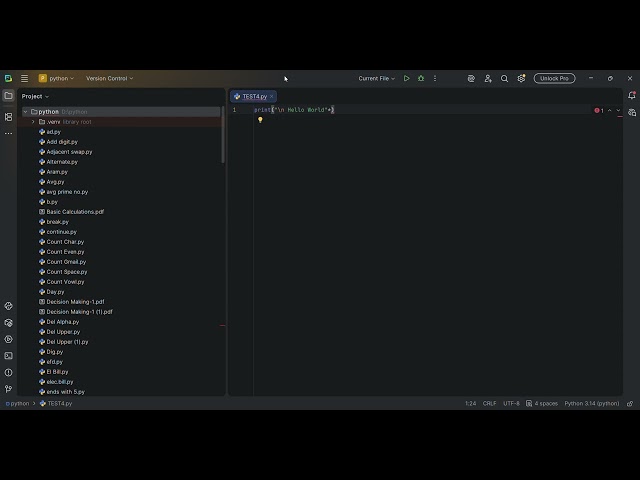640x480 pixels.
Task: Open Version Control dropdown
Action: point(109,78)
